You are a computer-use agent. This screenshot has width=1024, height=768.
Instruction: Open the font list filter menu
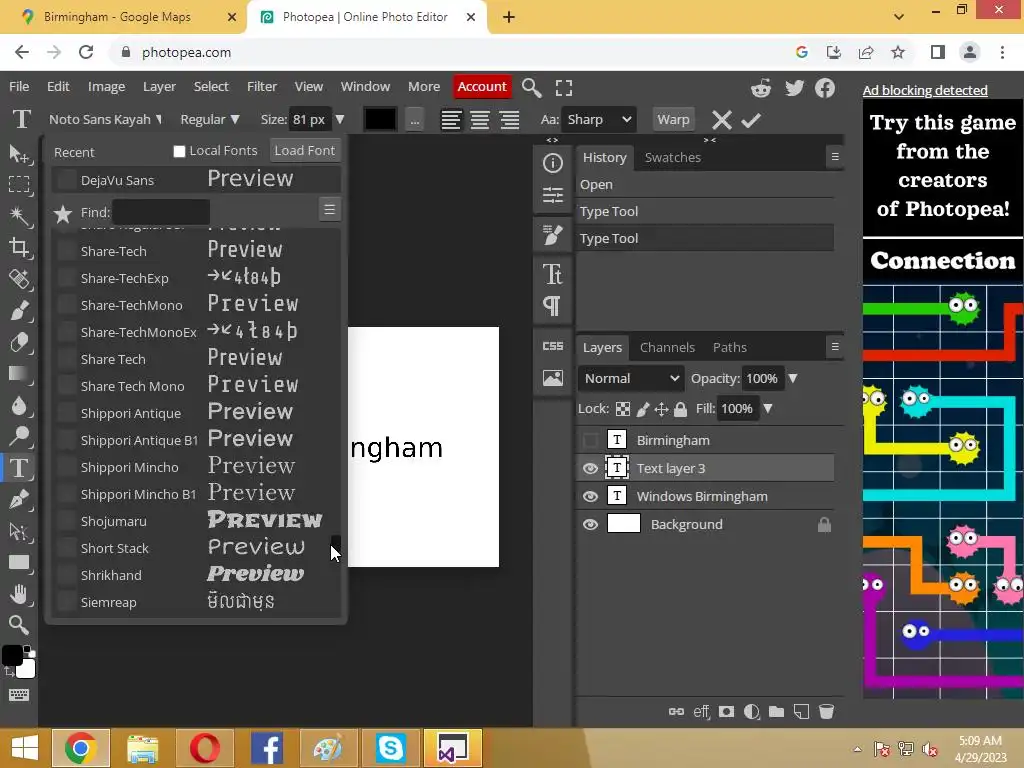[329, 210]
